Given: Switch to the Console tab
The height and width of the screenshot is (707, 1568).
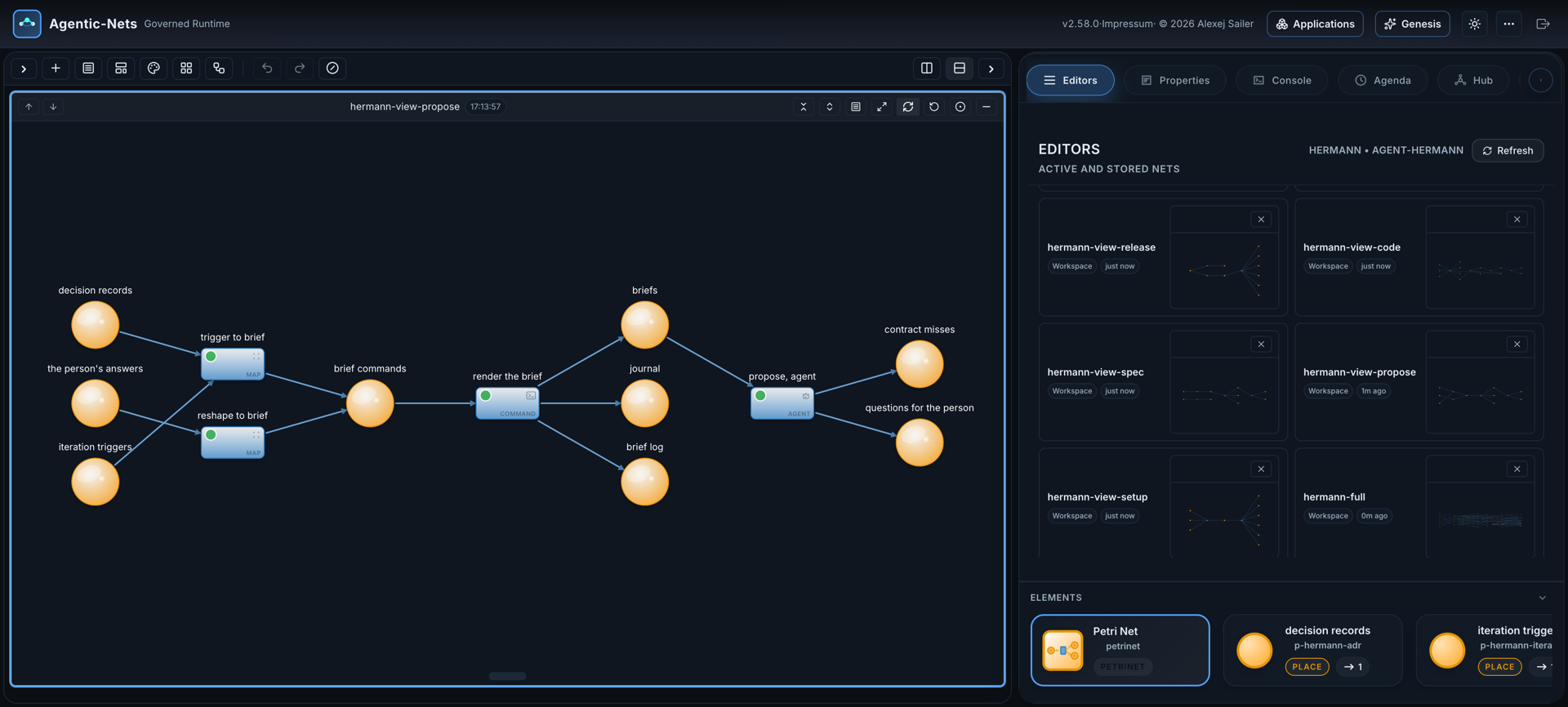Looking at the screenshot, I should tap(1282, 80).
